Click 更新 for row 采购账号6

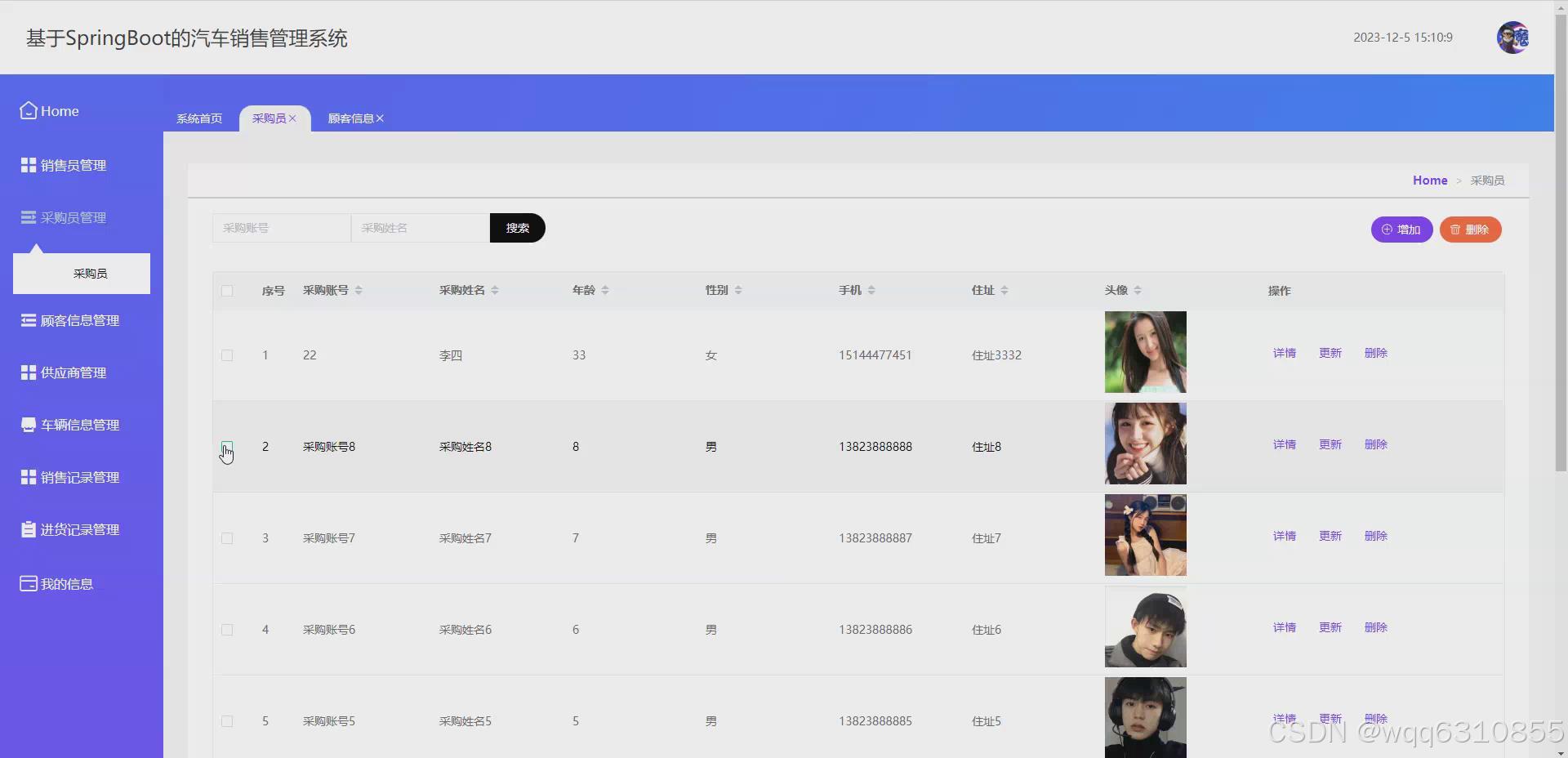click(1330, 627)
